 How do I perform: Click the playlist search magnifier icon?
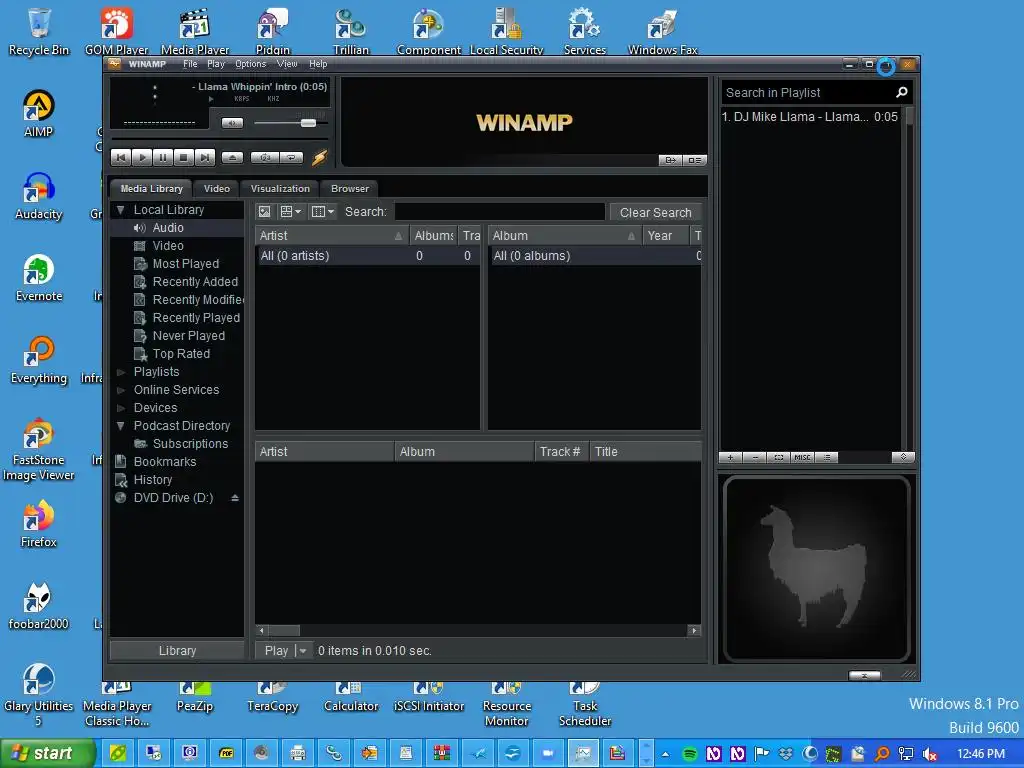[902, 93]
